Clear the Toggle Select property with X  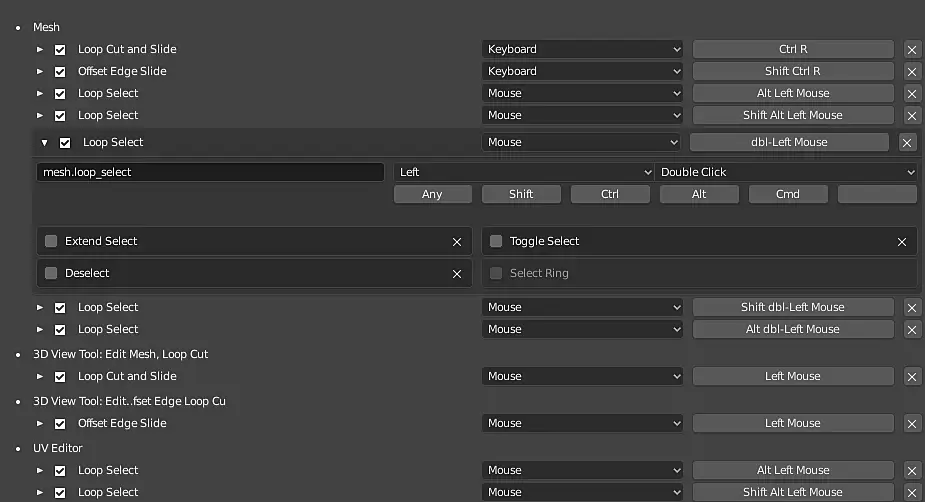point(902,241)
